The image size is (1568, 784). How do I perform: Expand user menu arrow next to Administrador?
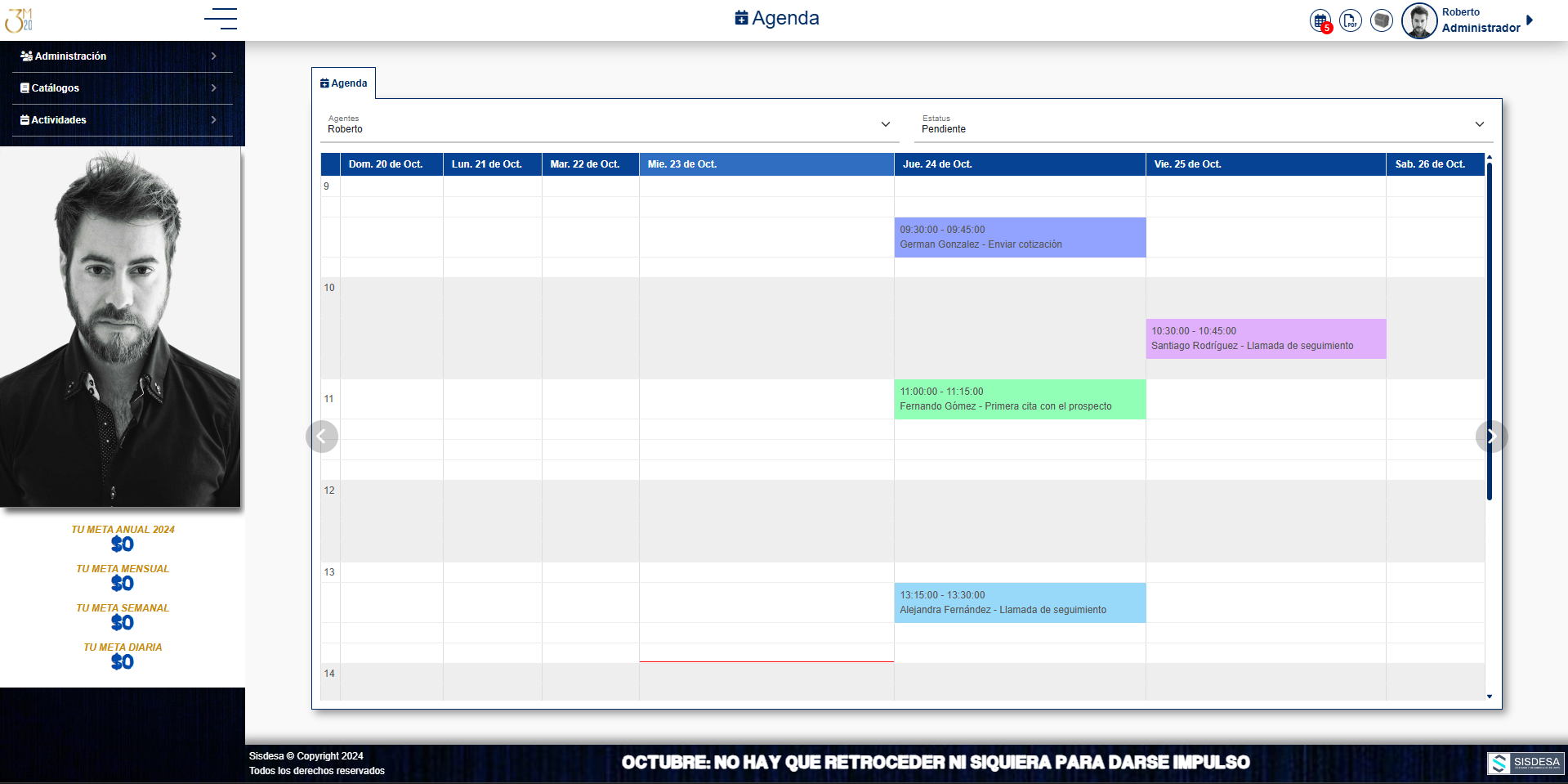pyautogui.click(x=1530, y=20)
